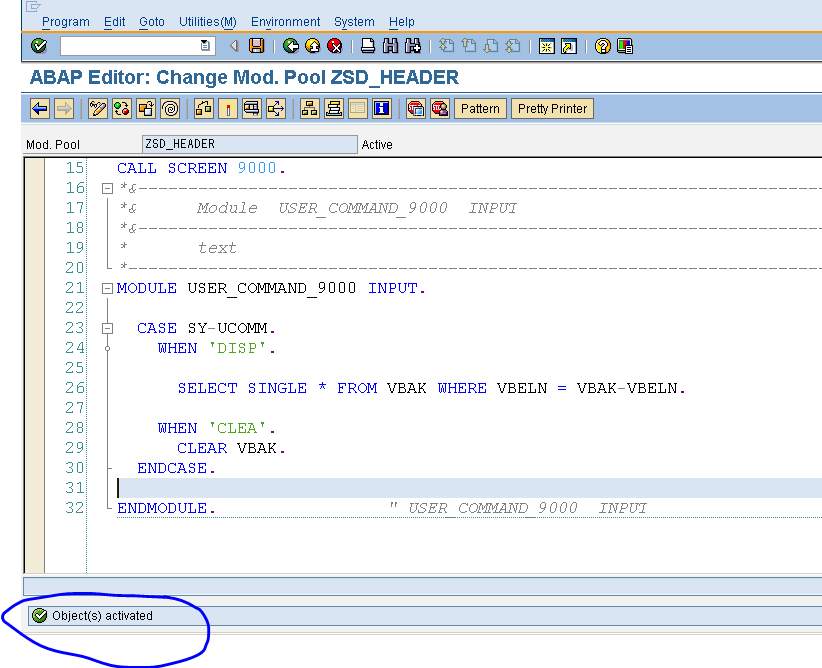Click the green Back arrow toolbar icon

290,46
